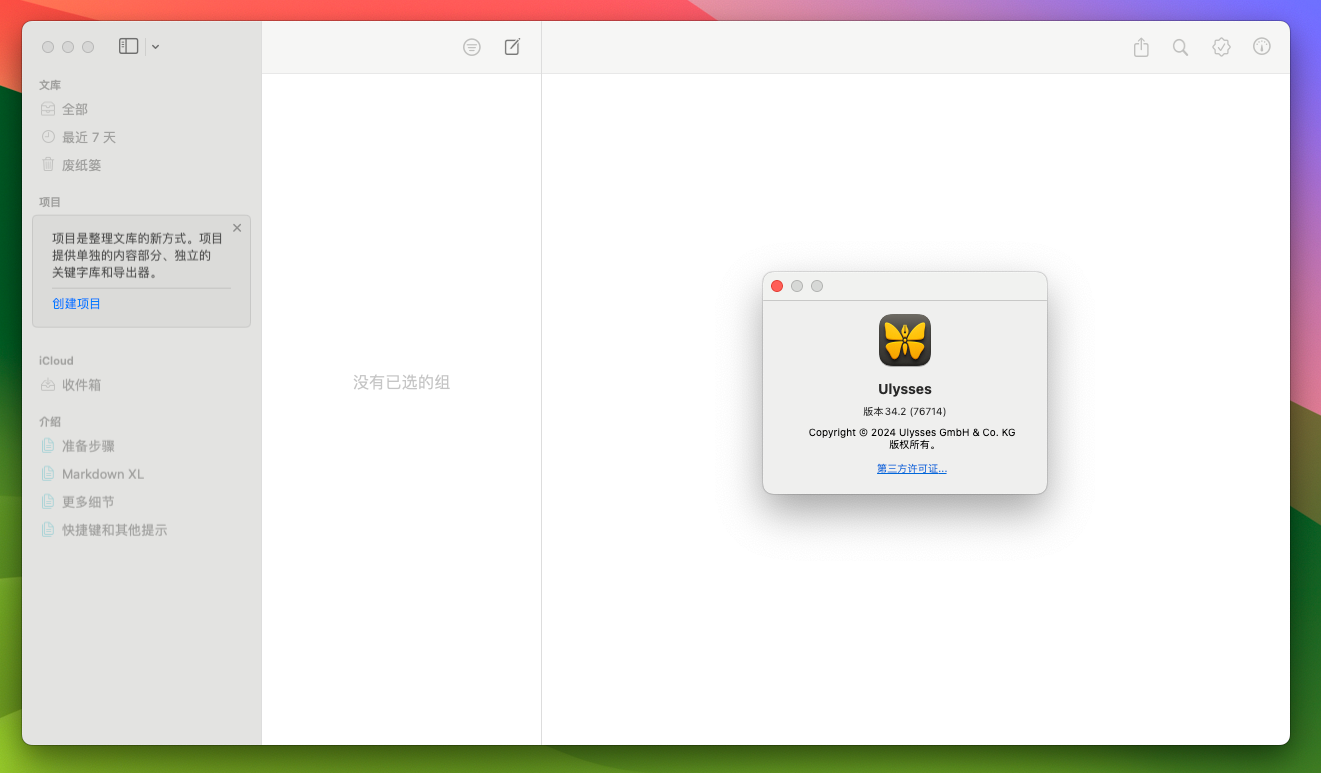Screen dimensions: 1321x773
Task: Toggle the sidebar view icon
Action: coord(128,46)
